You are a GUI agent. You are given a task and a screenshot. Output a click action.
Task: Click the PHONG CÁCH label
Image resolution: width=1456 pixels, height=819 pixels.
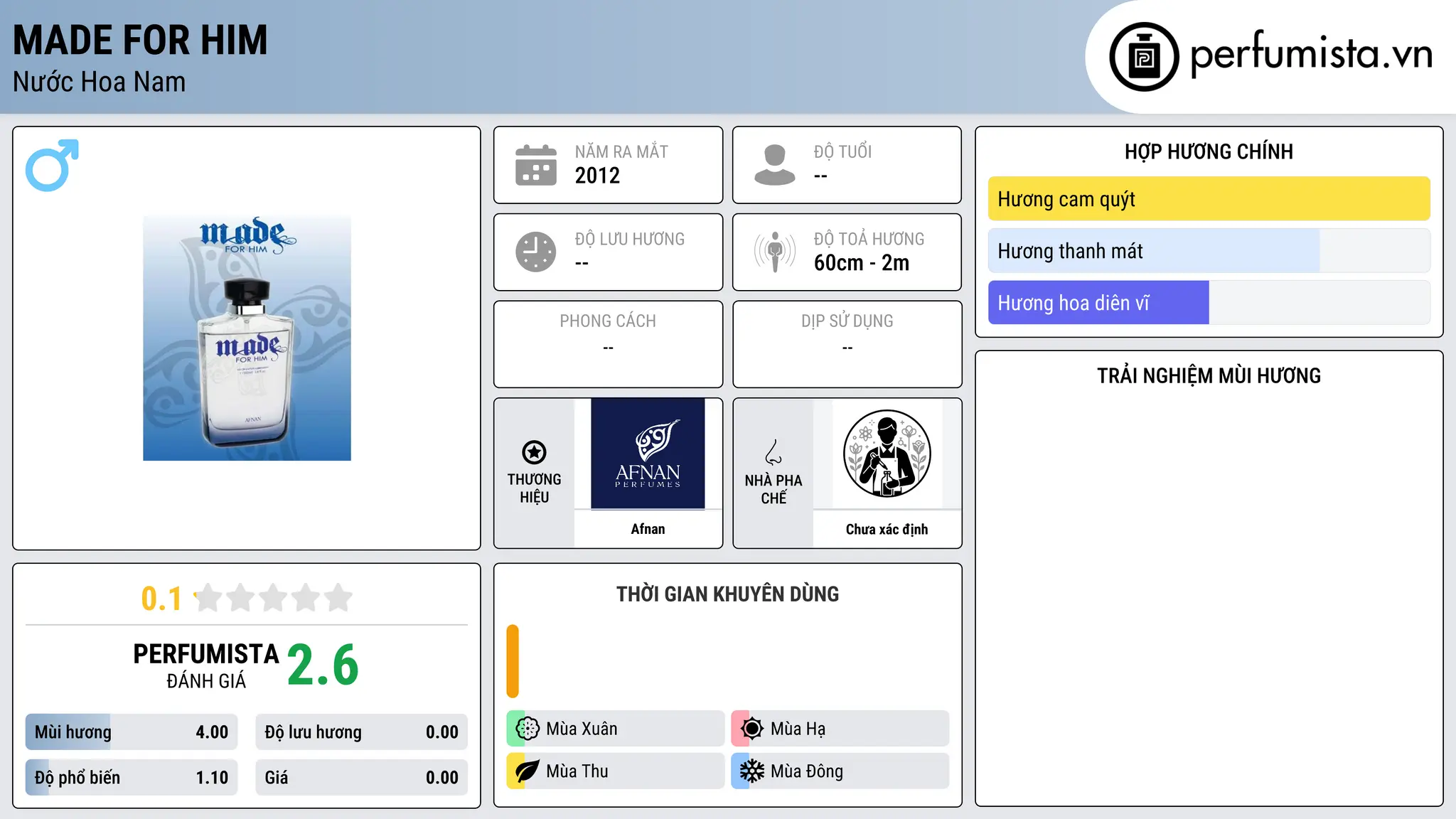click(608, 321)
